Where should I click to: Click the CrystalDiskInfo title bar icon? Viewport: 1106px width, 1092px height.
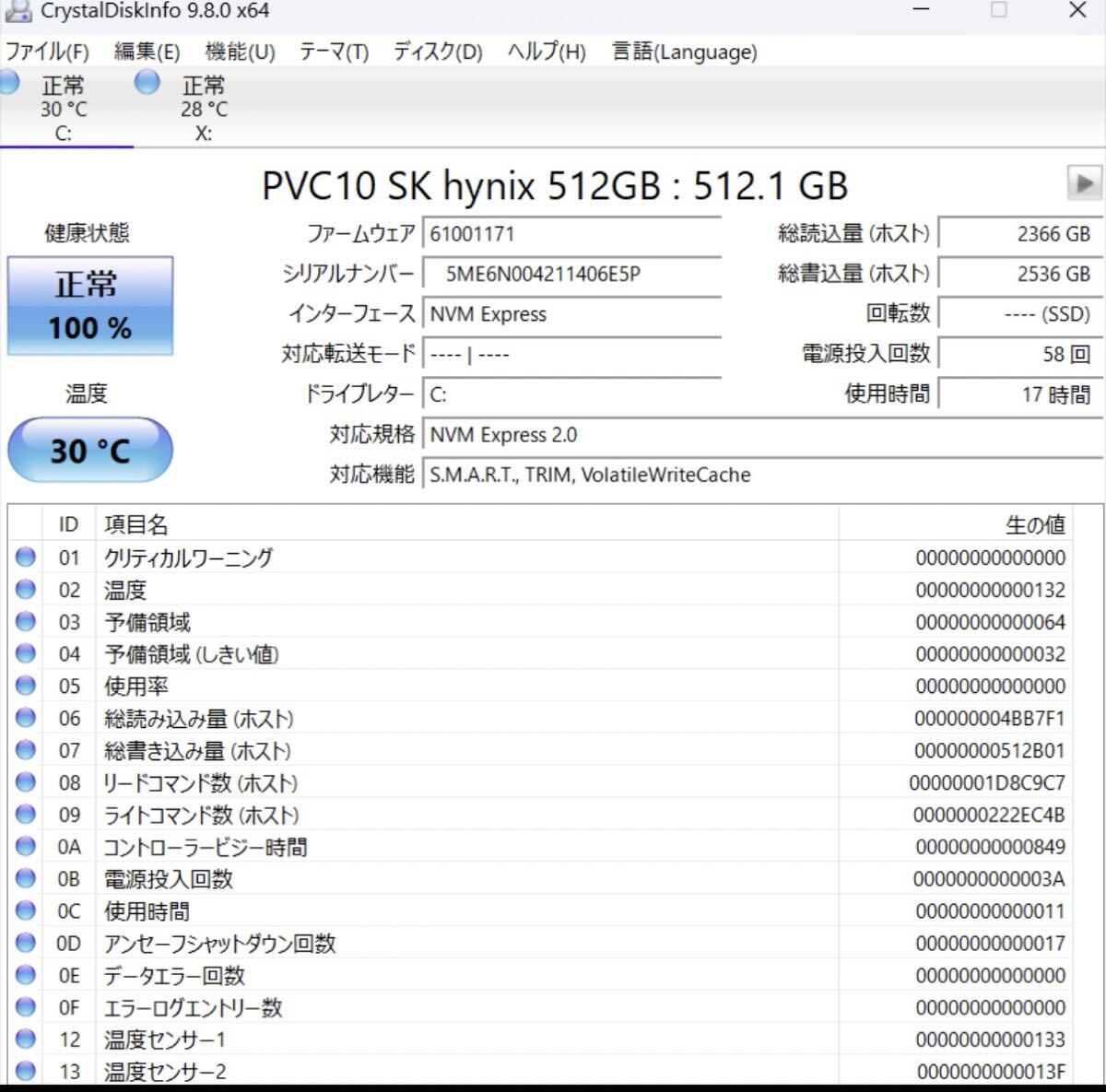click(x=18, y=11)
